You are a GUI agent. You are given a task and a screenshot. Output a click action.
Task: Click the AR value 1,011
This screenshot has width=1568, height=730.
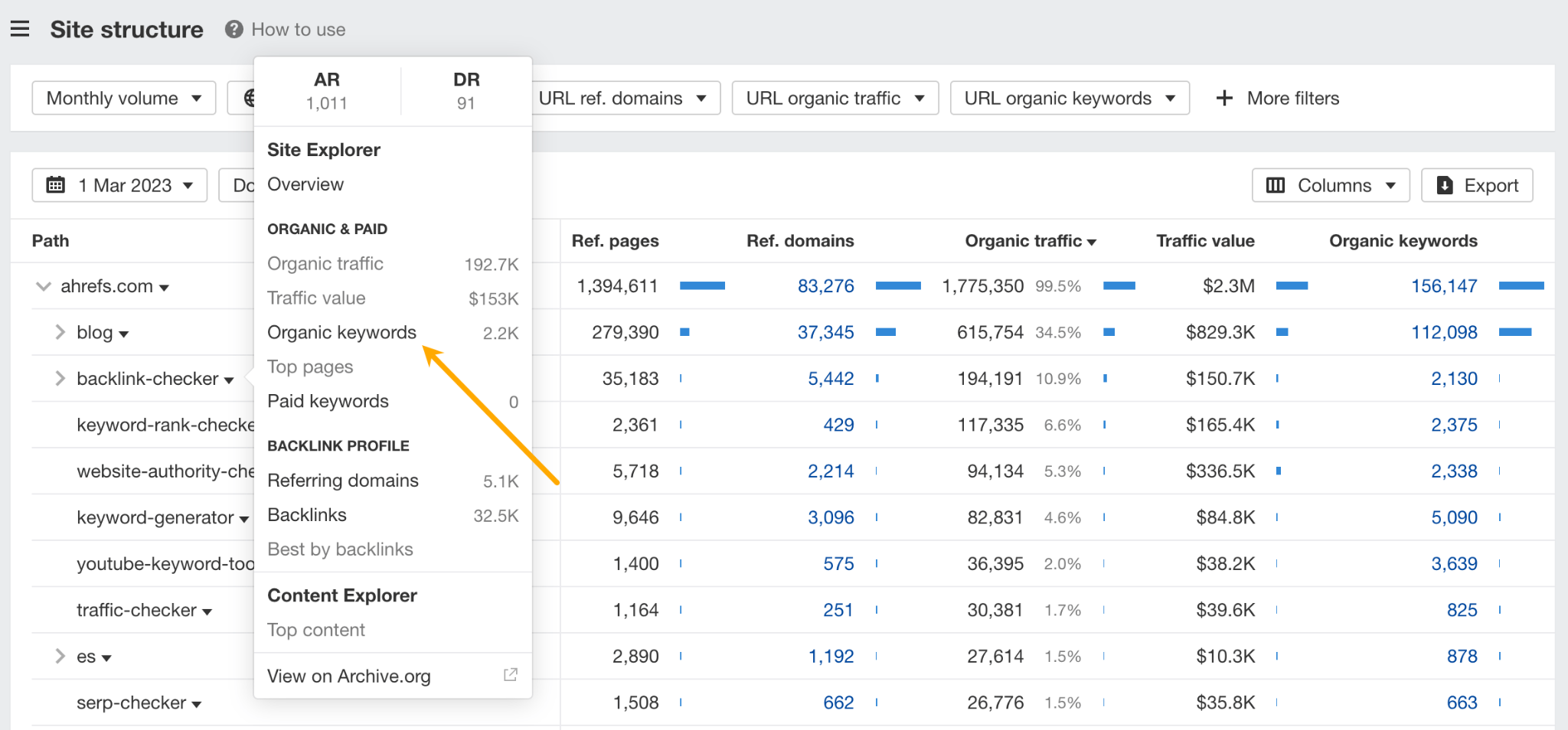(x=327, y=103)
